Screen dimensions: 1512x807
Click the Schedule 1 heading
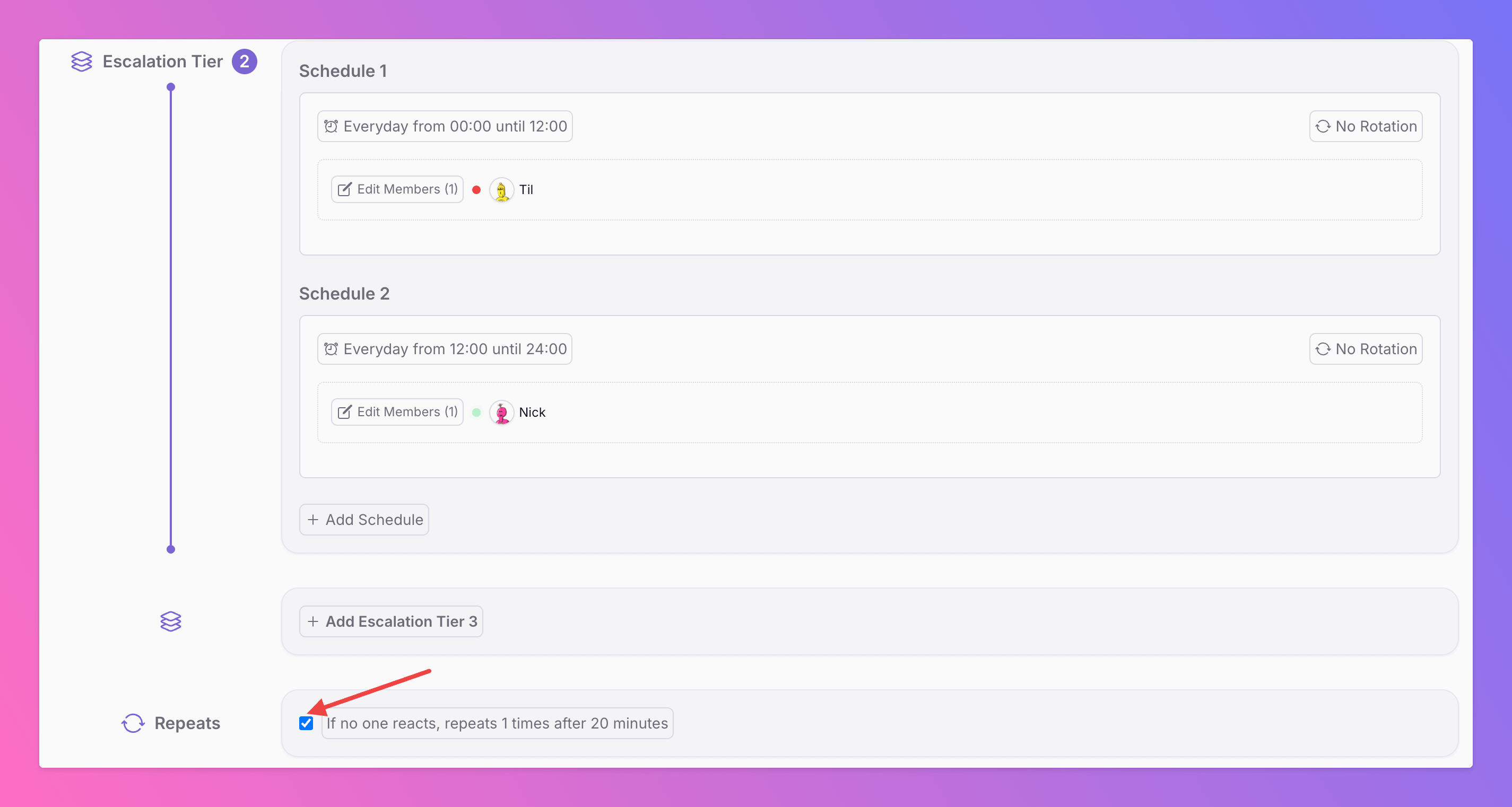[343, 71]
